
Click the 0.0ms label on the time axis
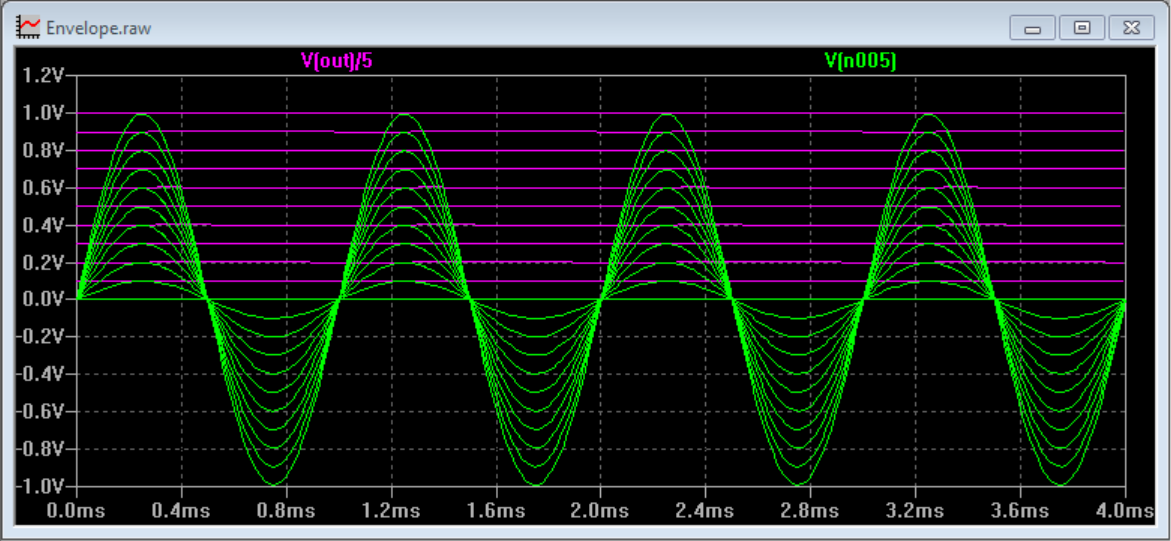click(x=77, y=510)
